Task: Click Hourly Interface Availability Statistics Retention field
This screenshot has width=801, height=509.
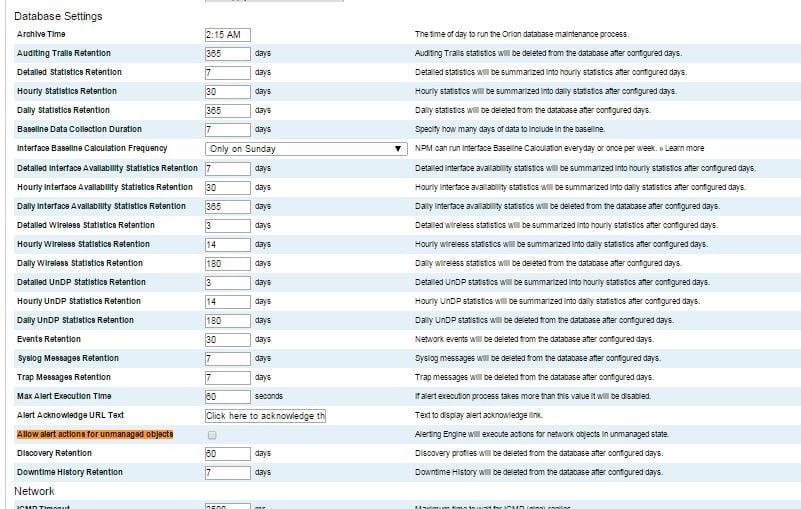Action: click(x=228, y=188)
